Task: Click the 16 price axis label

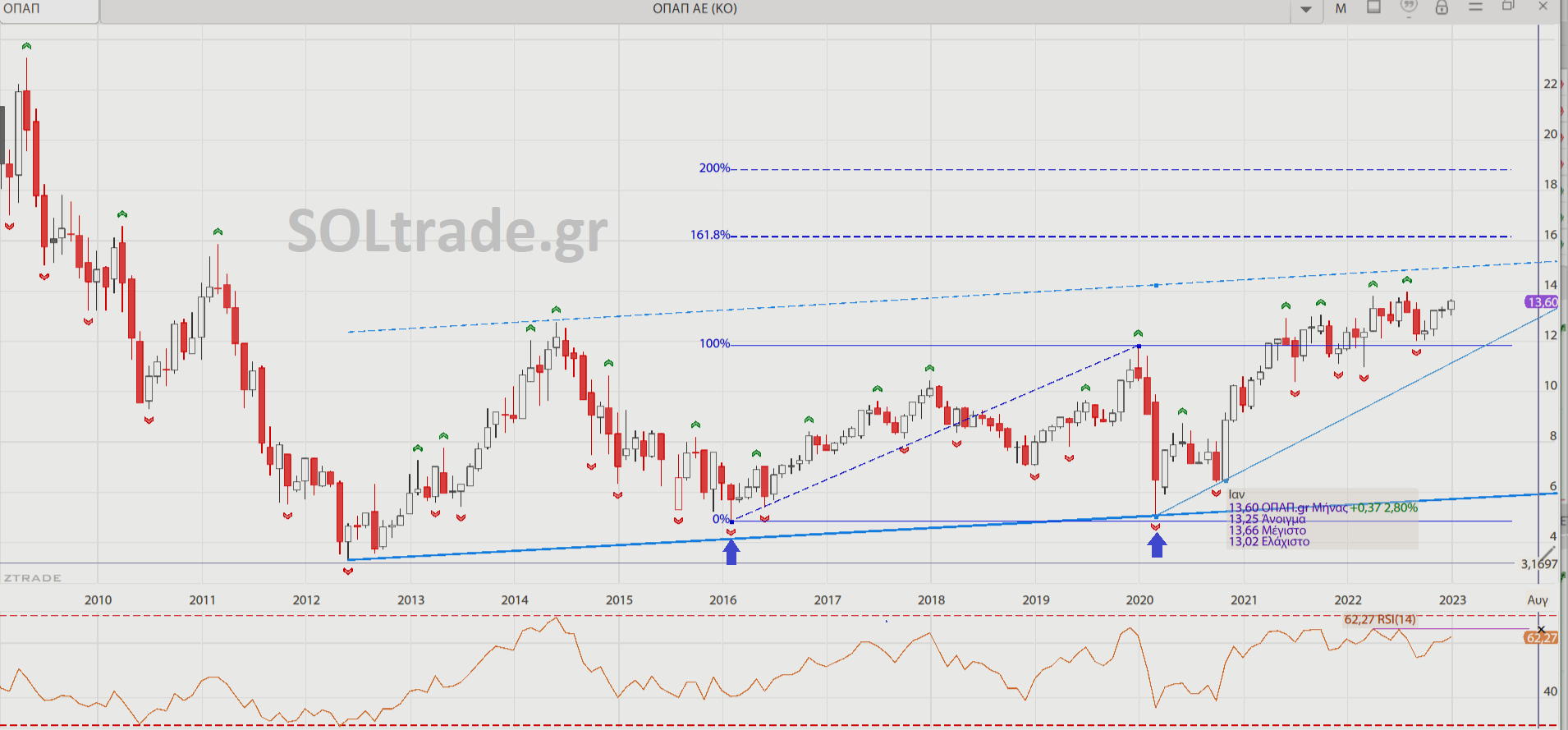Action: pyautogui.click(x=1550, y=235)
